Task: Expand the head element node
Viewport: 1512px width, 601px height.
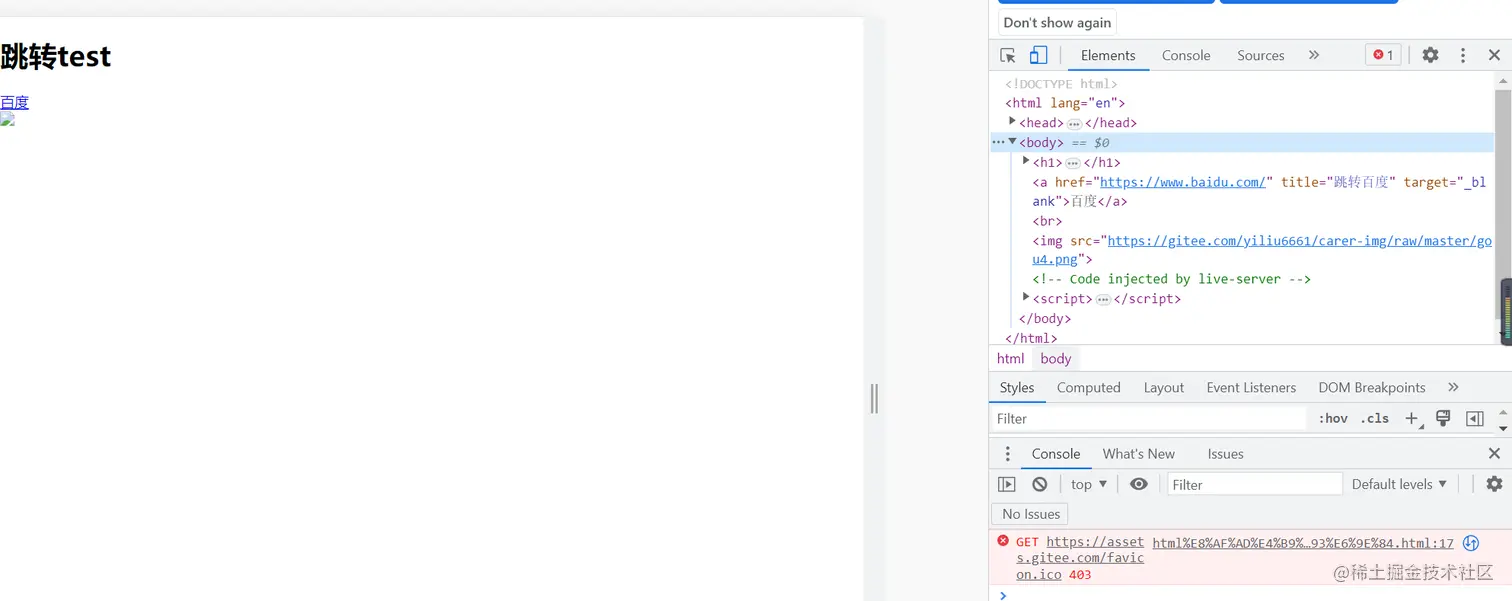Action: 1012,121
